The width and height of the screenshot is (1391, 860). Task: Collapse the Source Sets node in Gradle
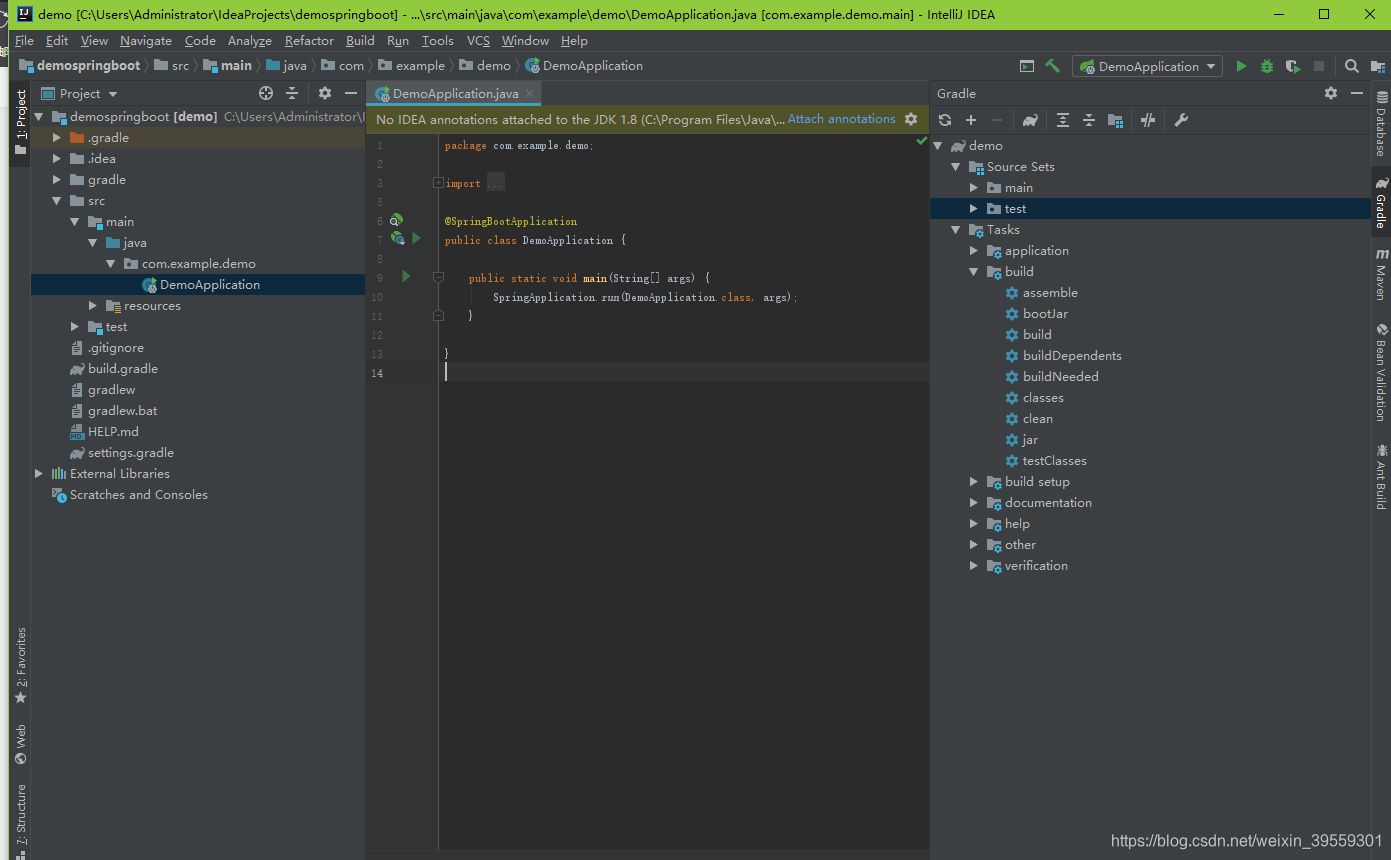tap(956, 167)
